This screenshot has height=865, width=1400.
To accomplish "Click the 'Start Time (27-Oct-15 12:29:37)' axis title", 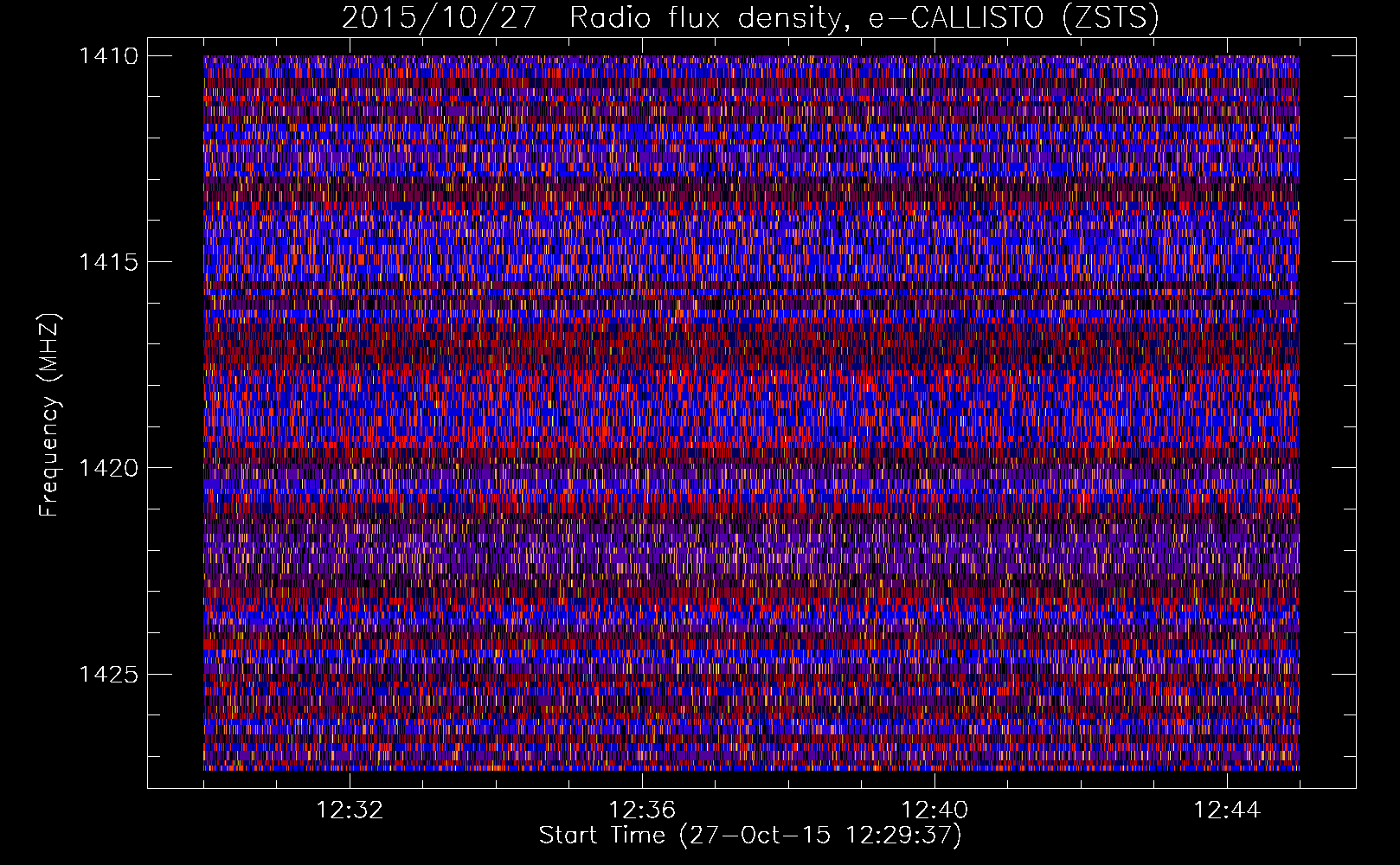I will click(750, 836).
